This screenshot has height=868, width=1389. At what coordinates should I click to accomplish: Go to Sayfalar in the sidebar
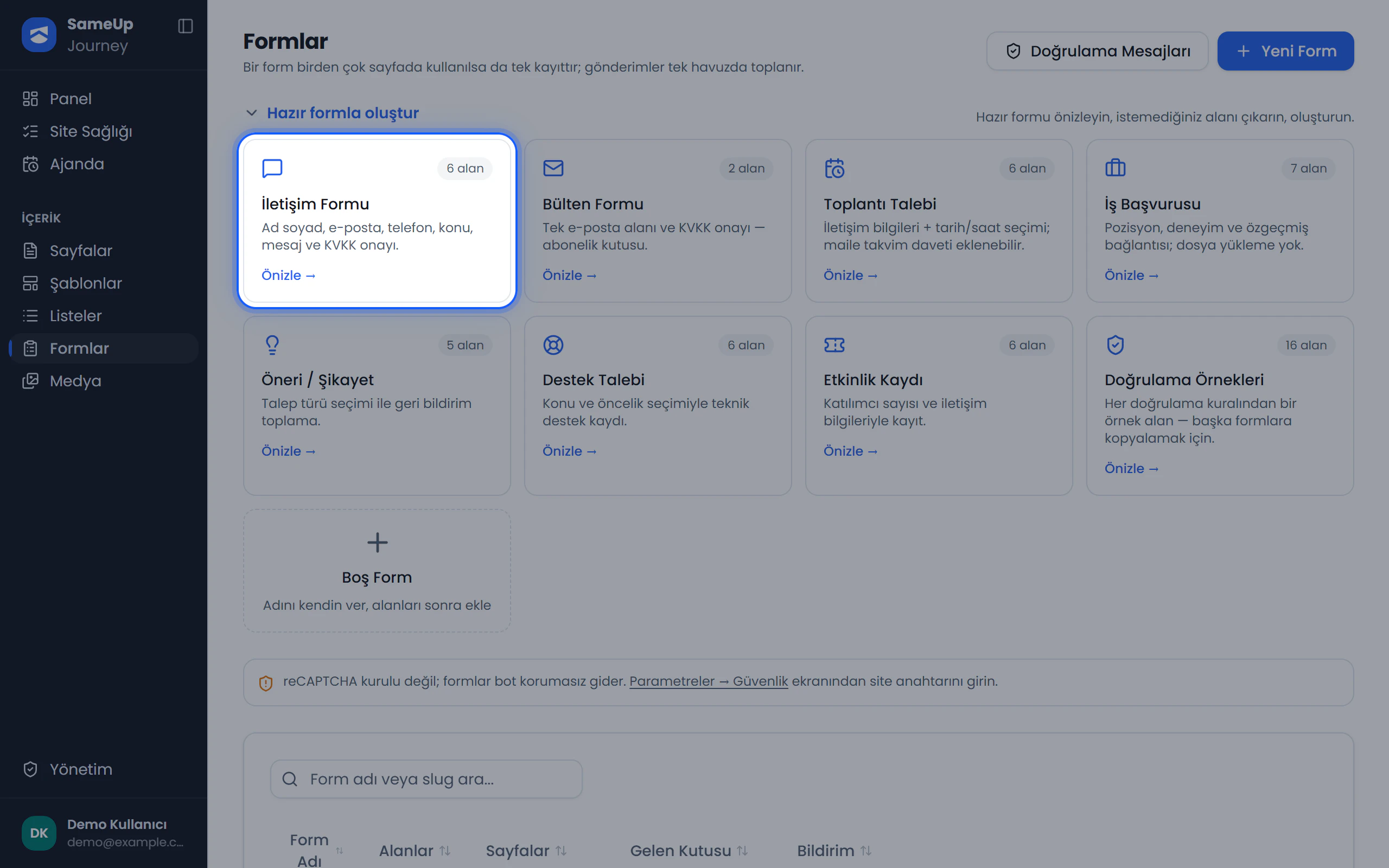pos(104,251)
